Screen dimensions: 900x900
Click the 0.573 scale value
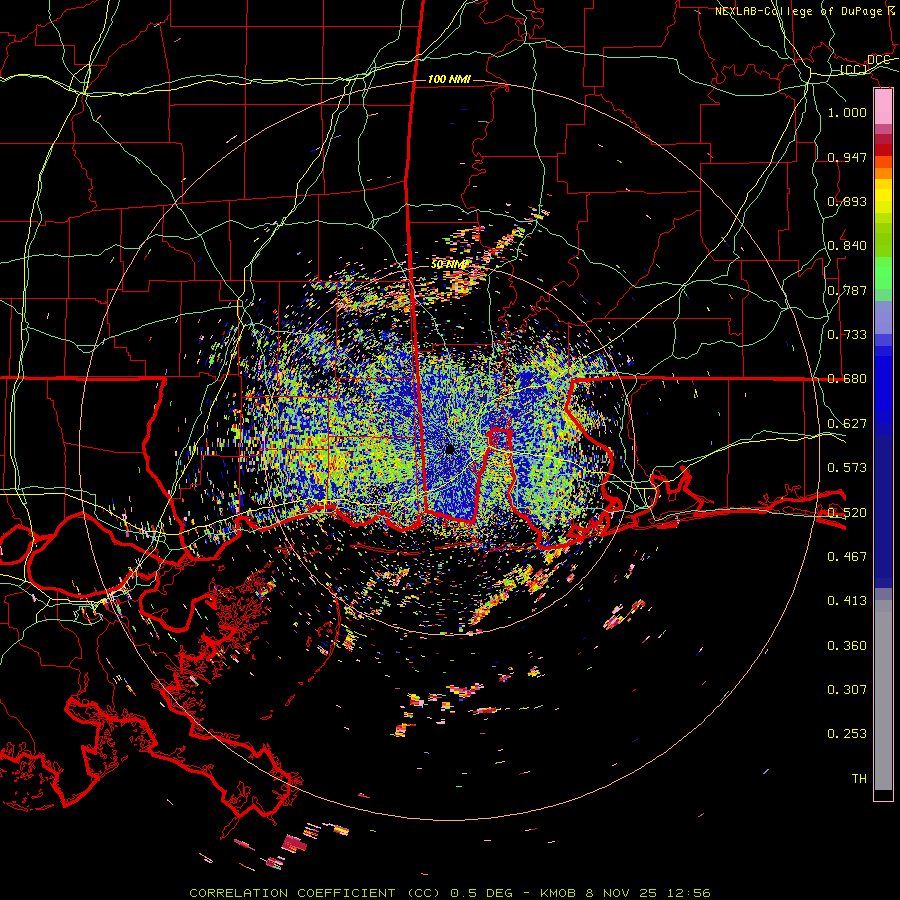coord(847,468)
